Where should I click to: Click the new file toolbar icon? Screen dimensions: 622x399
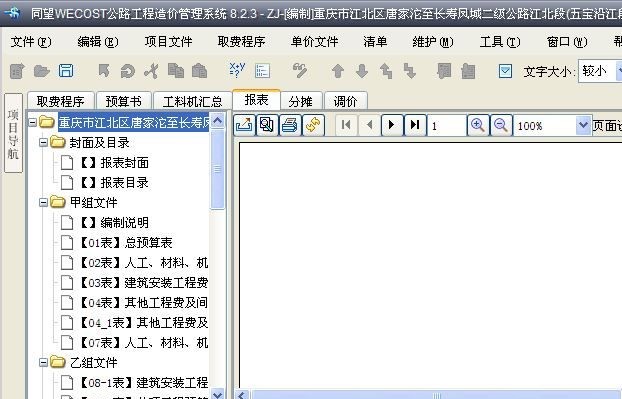point(17,71)
